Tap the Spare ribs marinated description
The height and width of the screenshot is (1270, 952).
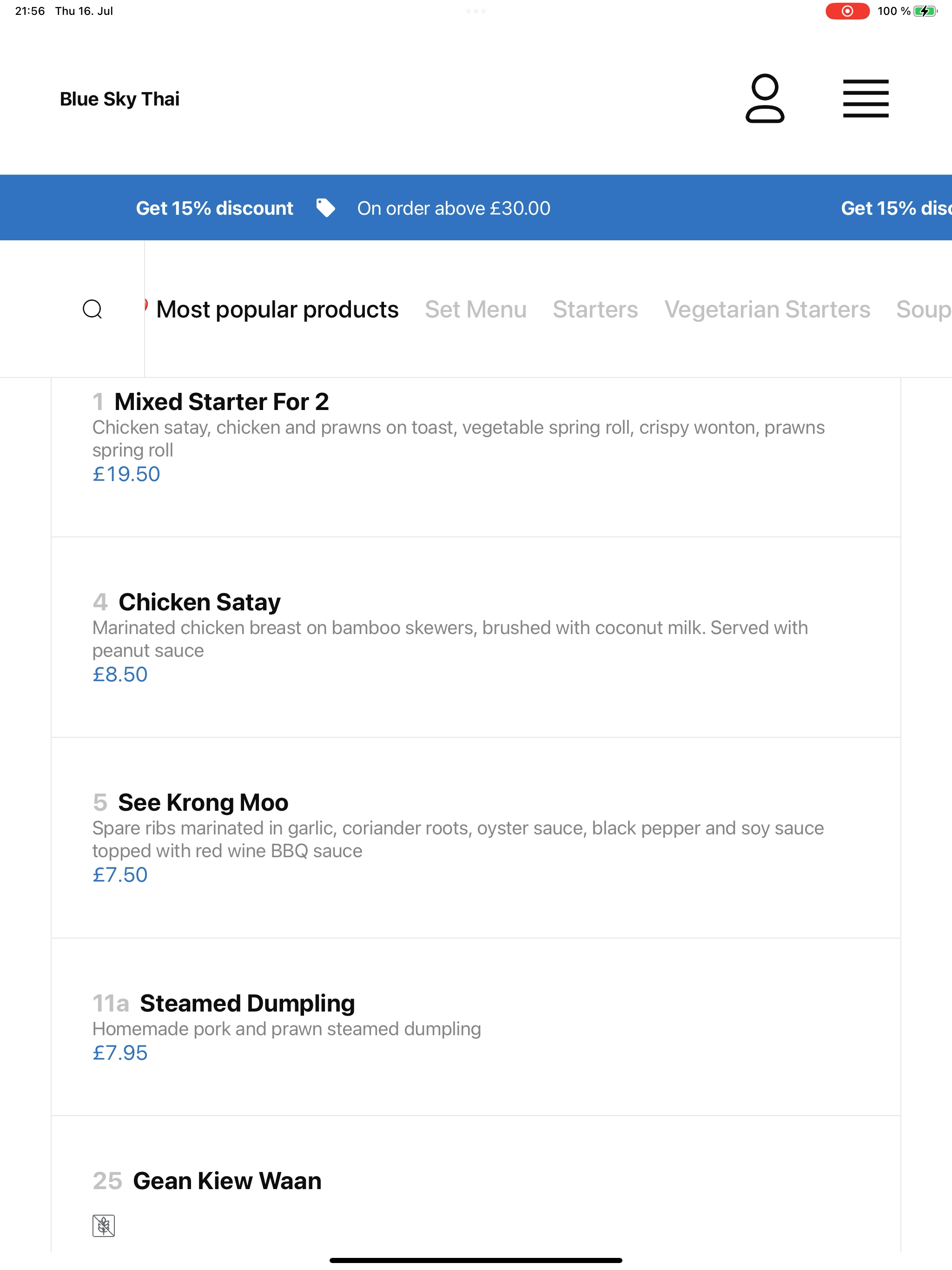click(x=458, y=840)
